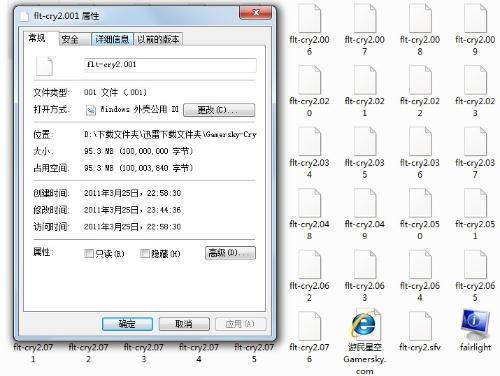500x376 pixels.
Task: Click the file location path D:\下载文件夹
Action: click(170, 135)
